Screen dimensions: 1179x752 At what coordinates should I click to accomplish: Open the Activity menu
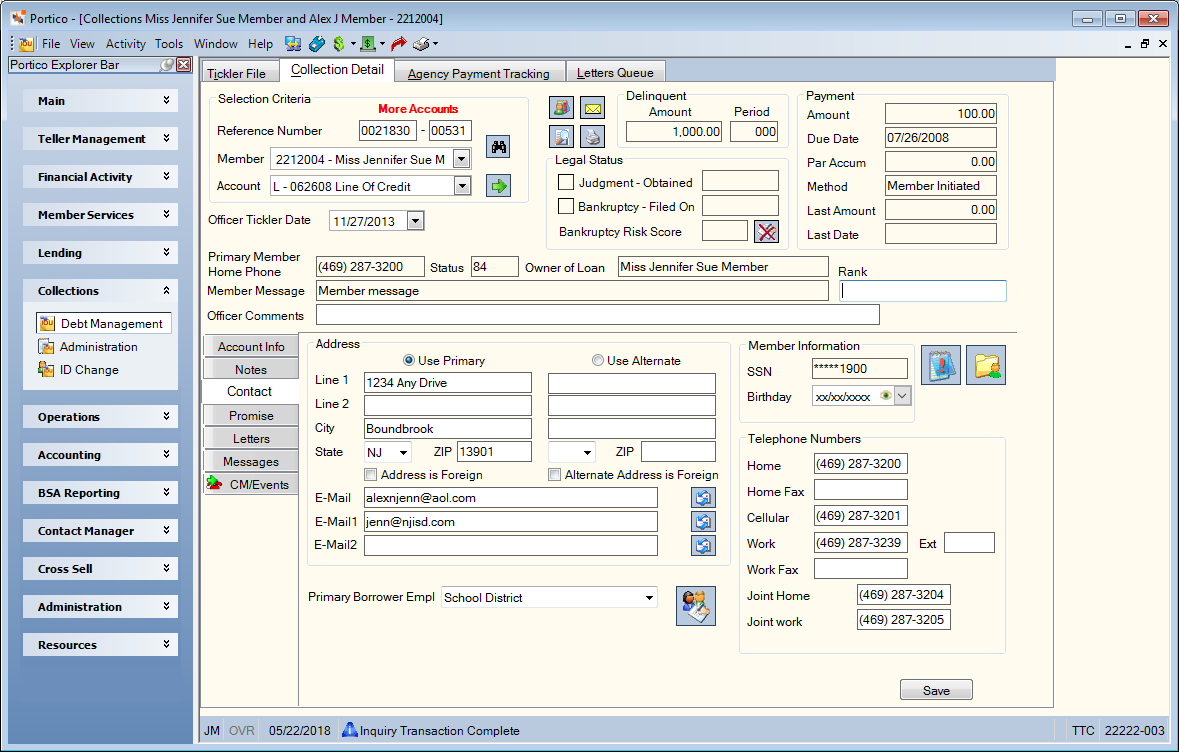[126, 44]
